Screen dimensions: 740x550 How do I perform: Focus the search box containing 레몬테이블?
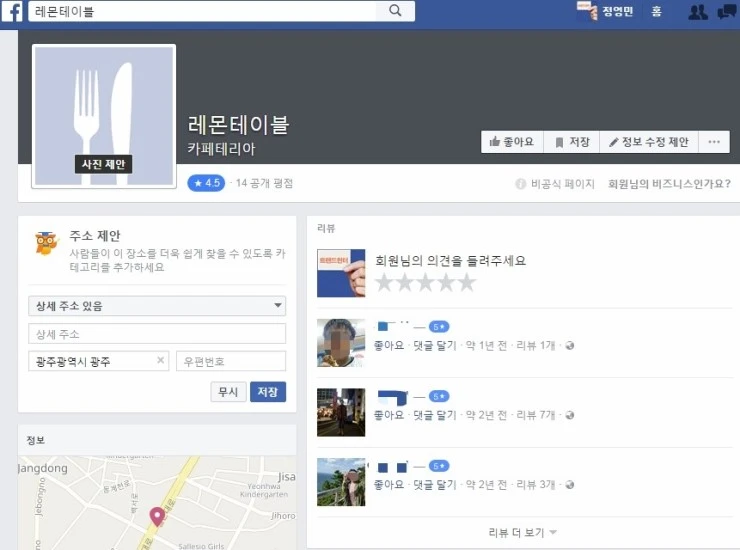coord(202,11)
